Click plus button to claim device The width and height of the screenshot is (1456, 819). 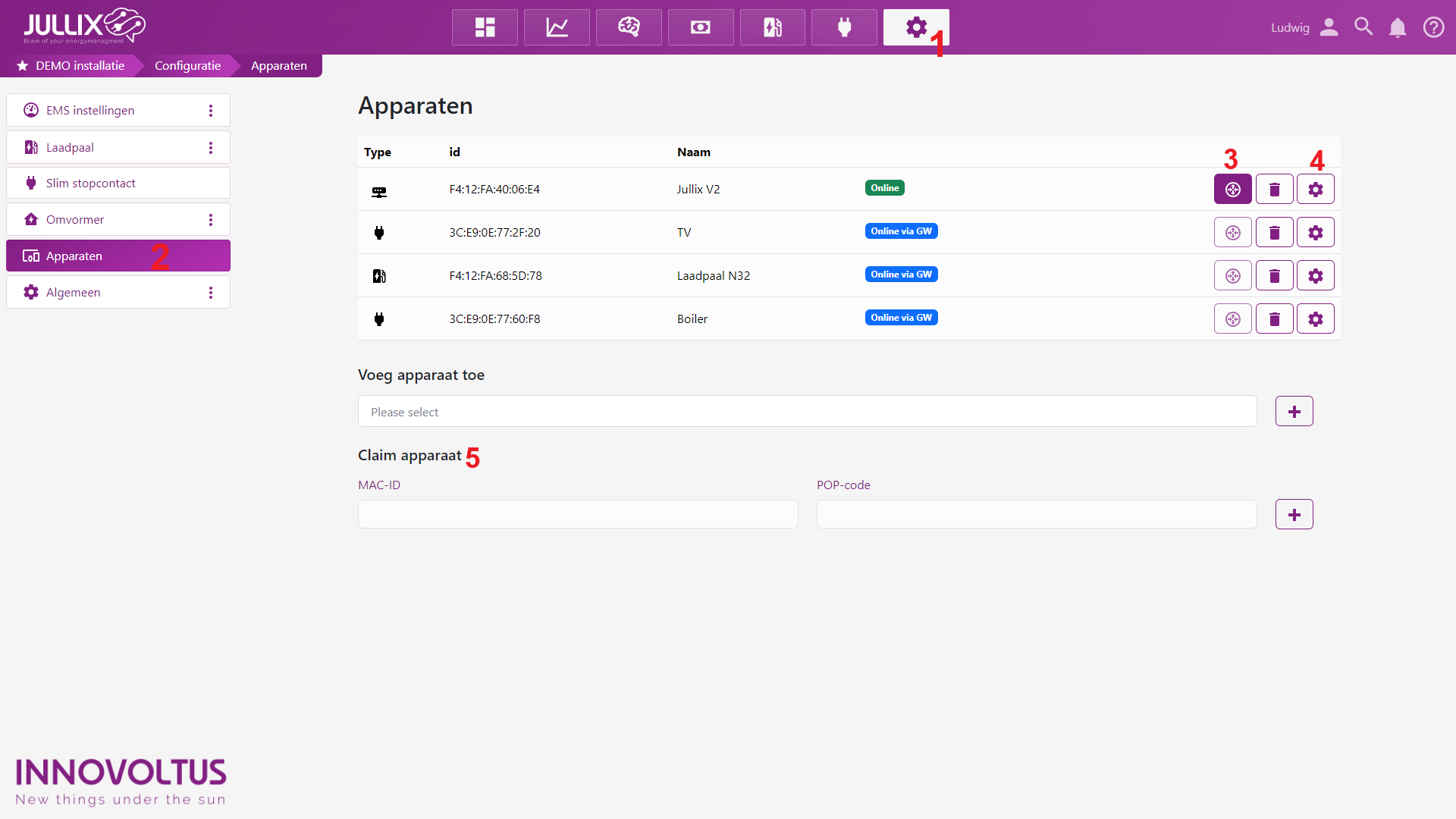1294,515
